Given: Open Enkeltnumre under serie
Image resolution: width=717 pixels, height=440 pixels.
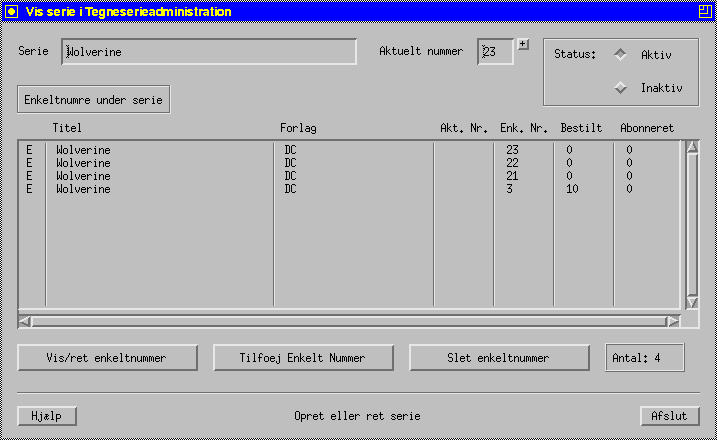Looking at the screenshot, I should pyautogui.click(x=94, y=99).
